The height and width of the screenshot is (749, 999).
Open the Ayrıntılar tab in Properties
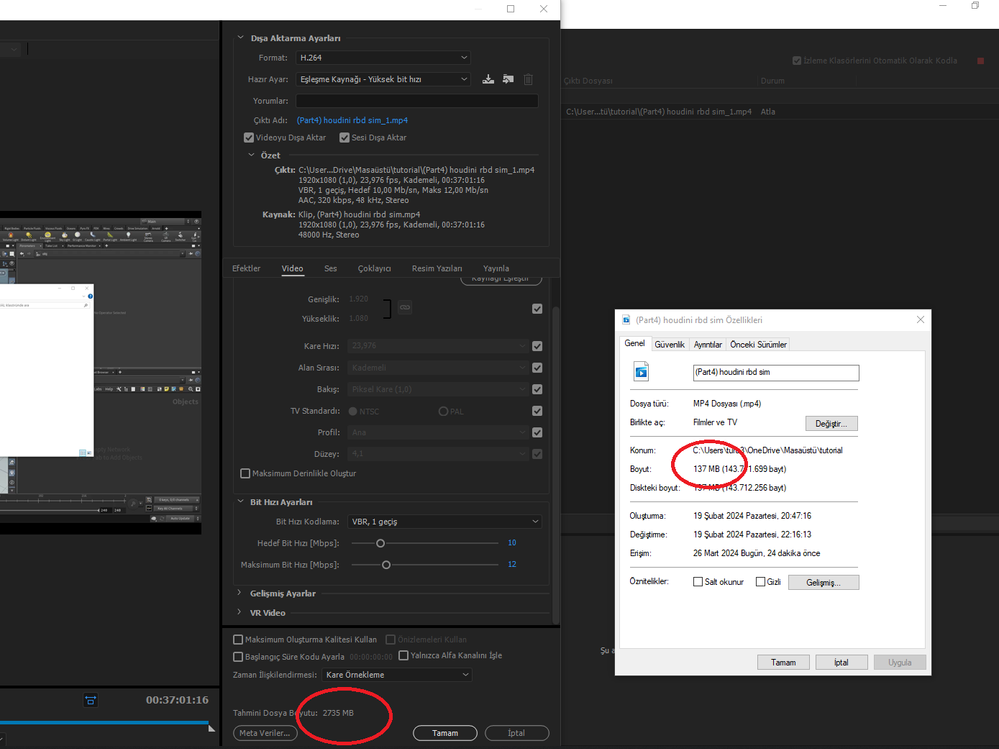coord(707,345)
